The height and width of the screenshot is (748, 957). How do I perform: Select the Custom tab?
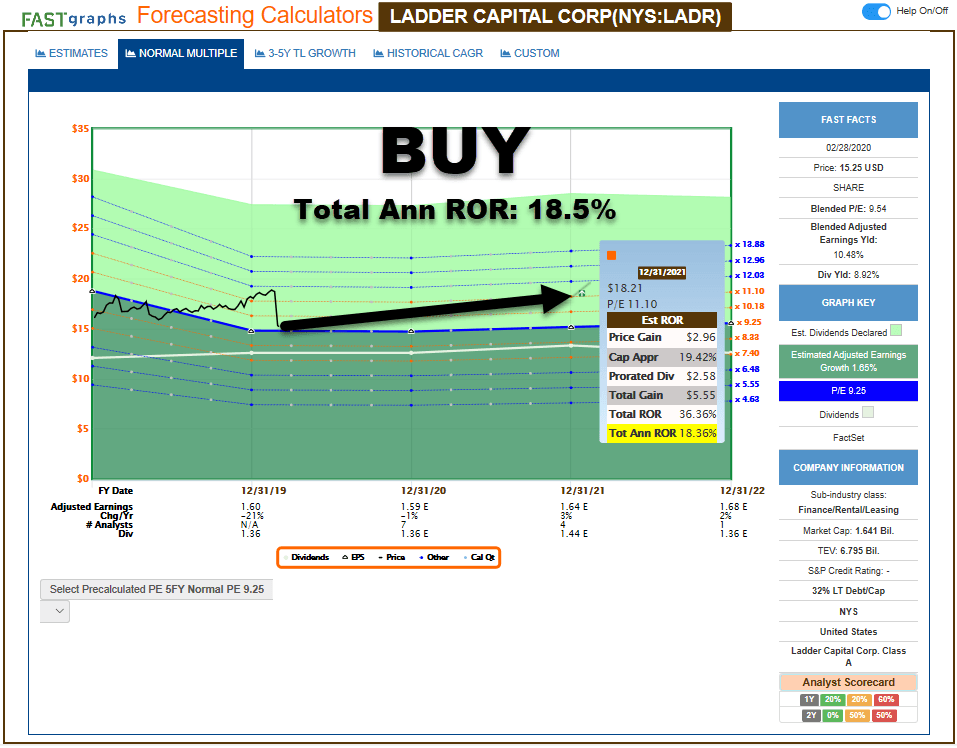(x=530, y=54)
